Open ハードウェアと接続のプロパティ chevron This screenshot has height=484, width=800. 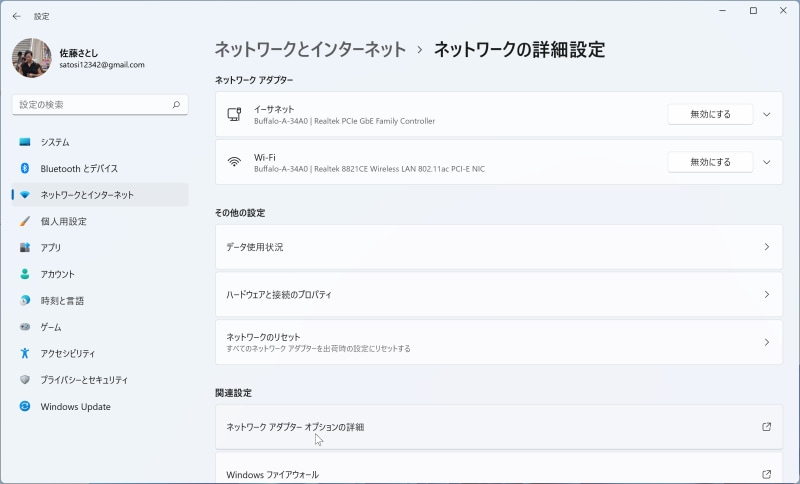click(766, 295)
